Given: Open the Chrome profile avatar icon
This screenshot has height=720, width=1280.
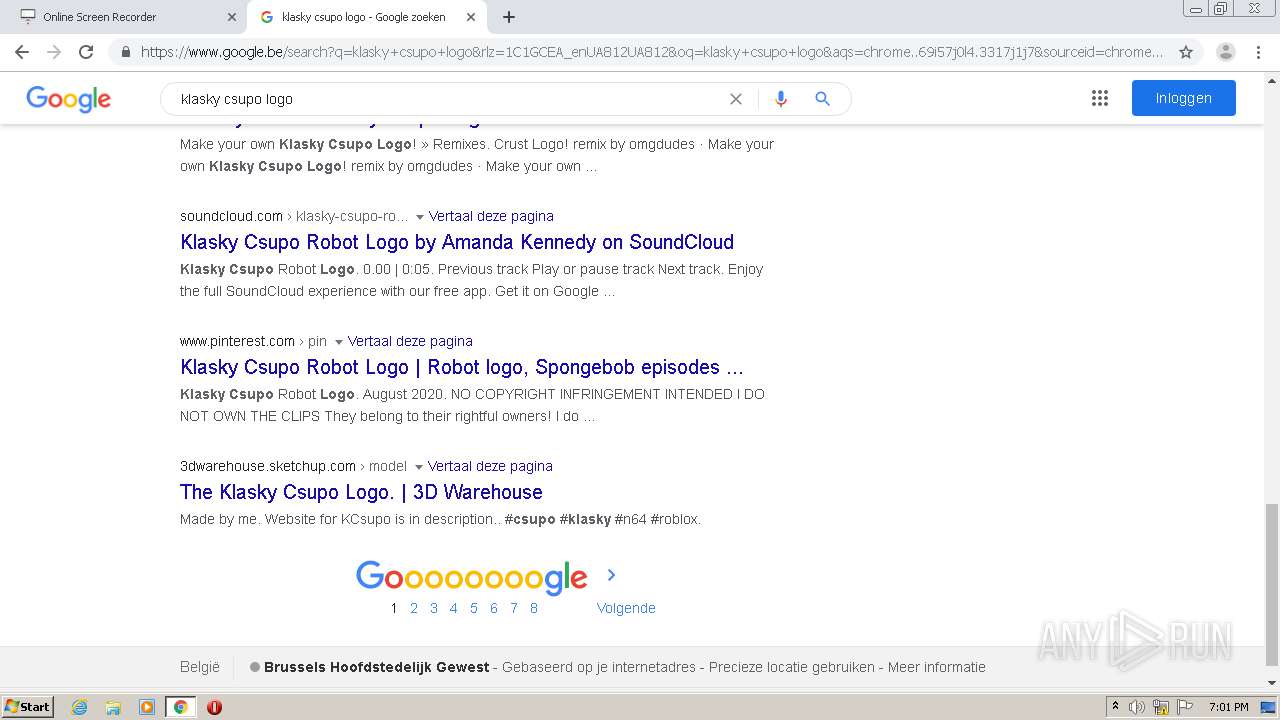Looking at the screenshot, I should pyautogui.click(x=1226, y=52).
